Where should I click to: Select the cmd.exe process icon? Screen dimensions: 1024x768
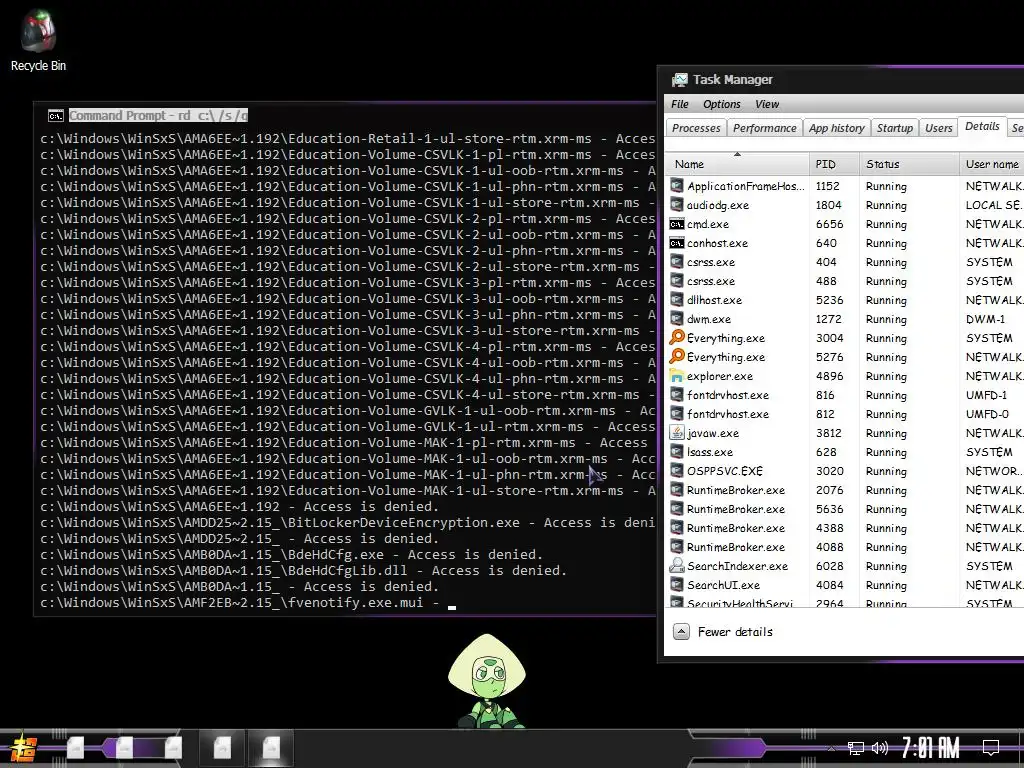pos(677,224)
